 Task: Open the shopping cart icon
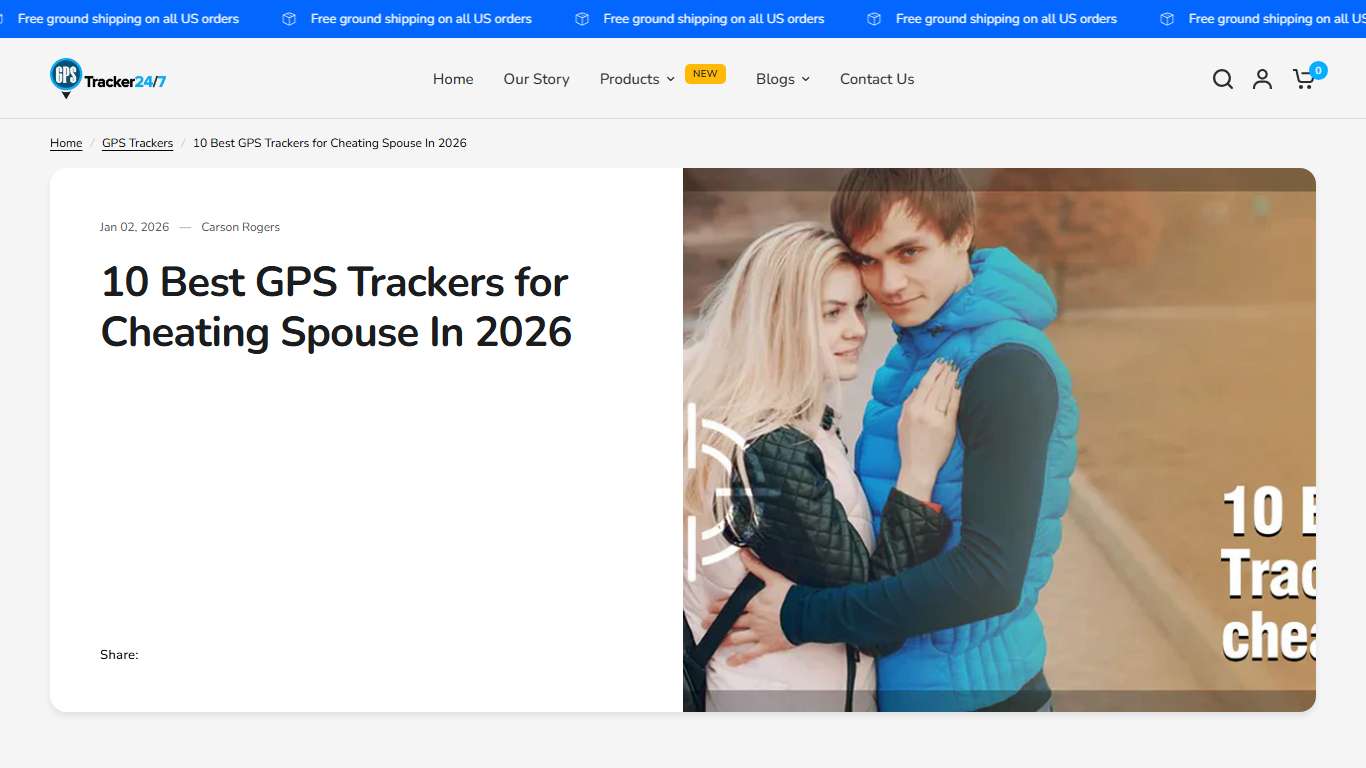click(x=1303, y=79)
